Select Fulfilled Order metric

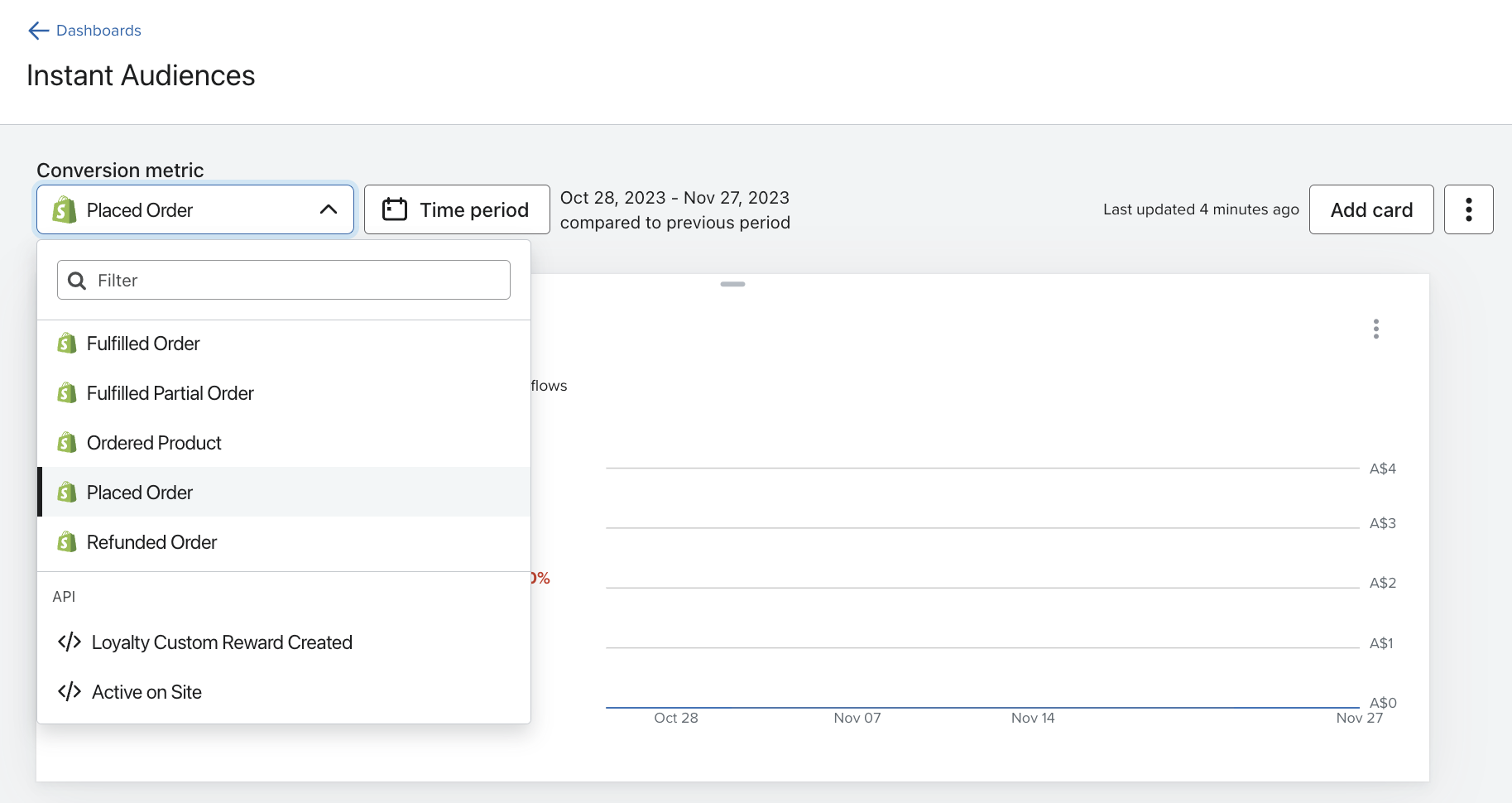point(284,344)
